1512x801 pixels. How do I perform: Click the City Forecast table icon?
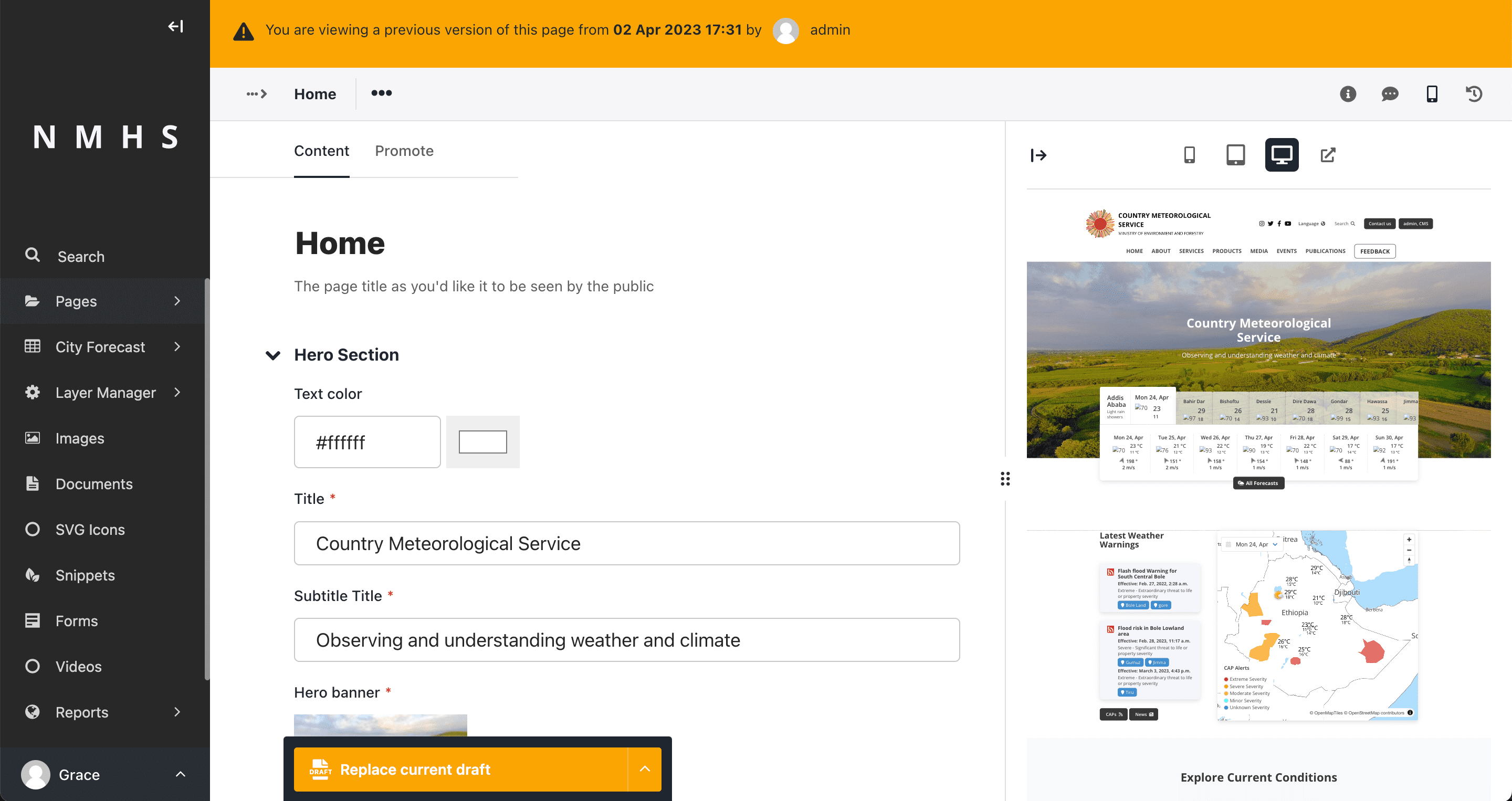click(32, 346)
